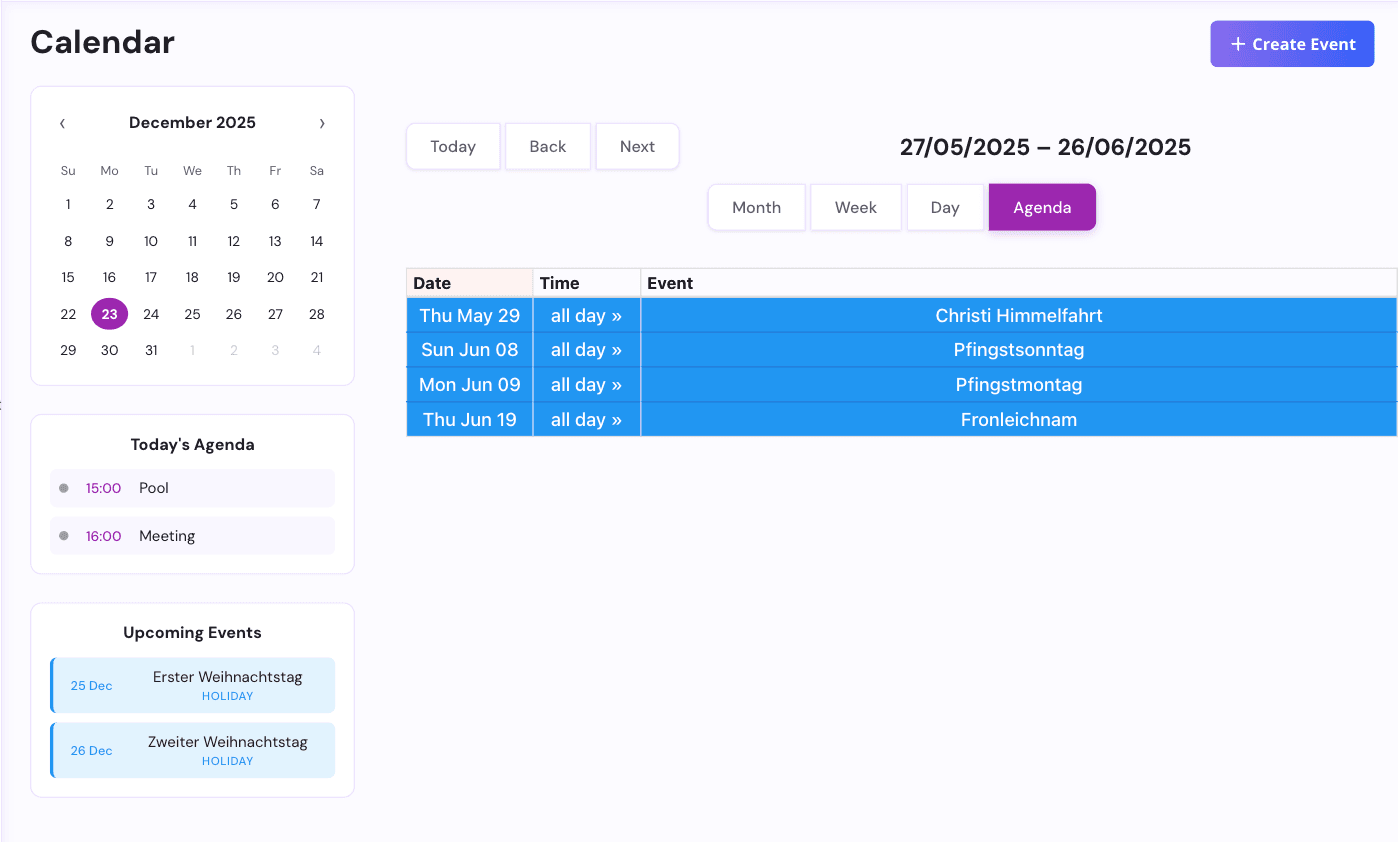Advance mini calendar to next month
This screenshot has width=1398, height=842.
click(x=322, y=123)
